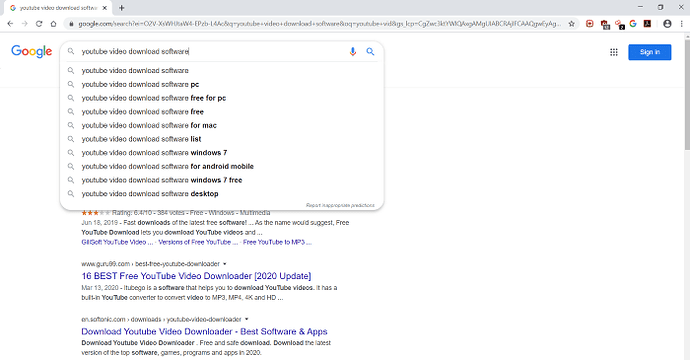690x360 pixels.
Task: Open a new browser tab
Action: pyautogui.click(x=121, y=8)
